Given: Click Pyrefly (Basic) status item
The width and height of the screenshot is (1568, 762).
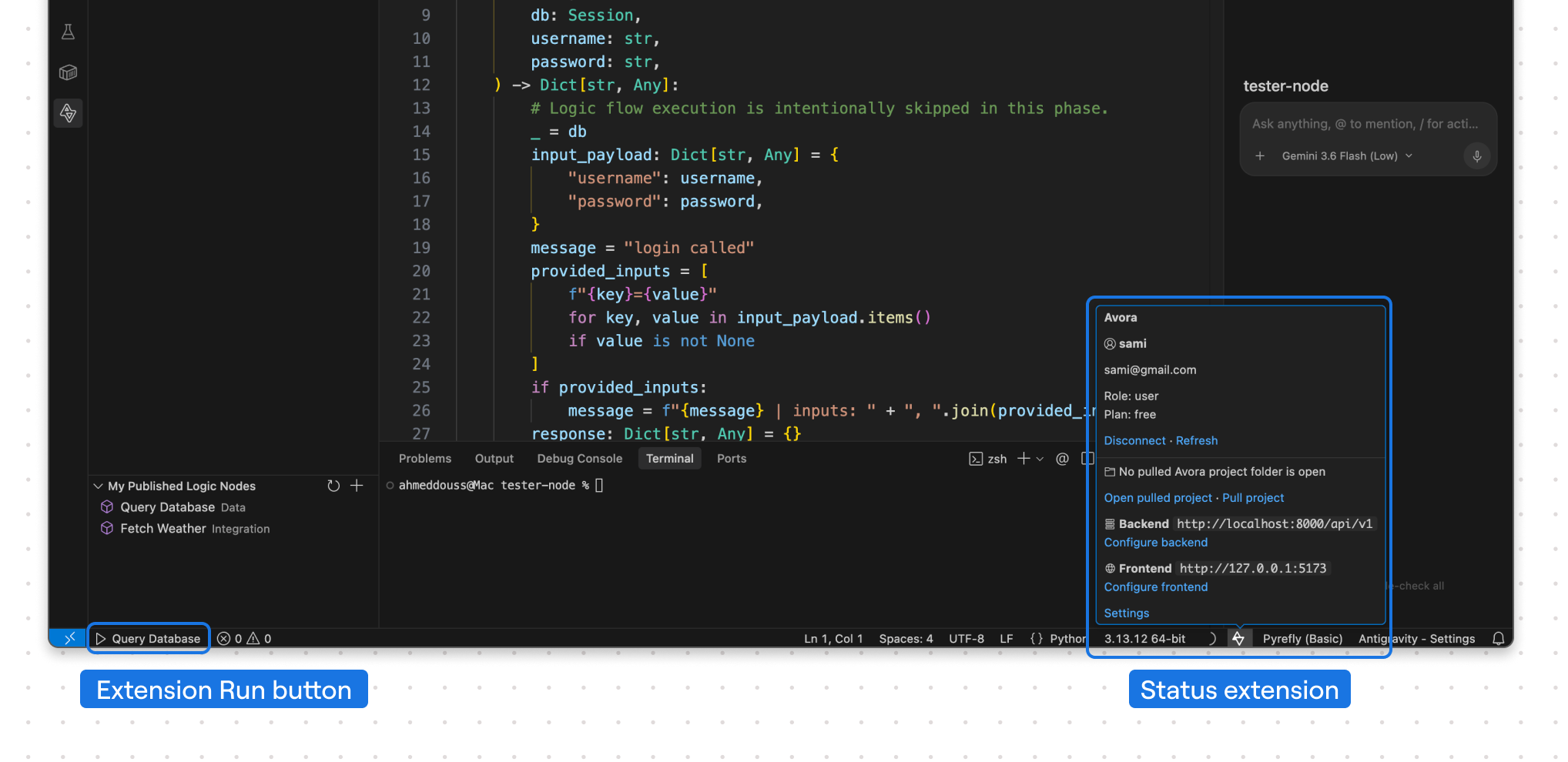Looking at the screenshot, I should pyautogui.click(x=1302, y=639).
